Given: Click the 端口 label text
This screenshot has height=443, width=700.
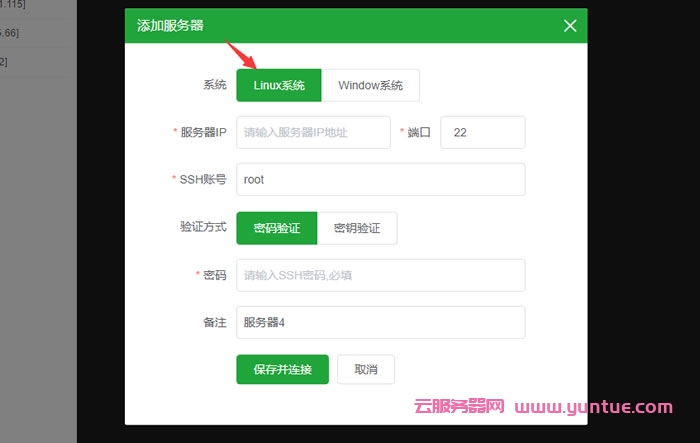Looking at the screenshot, I should [x=418, y=132].
